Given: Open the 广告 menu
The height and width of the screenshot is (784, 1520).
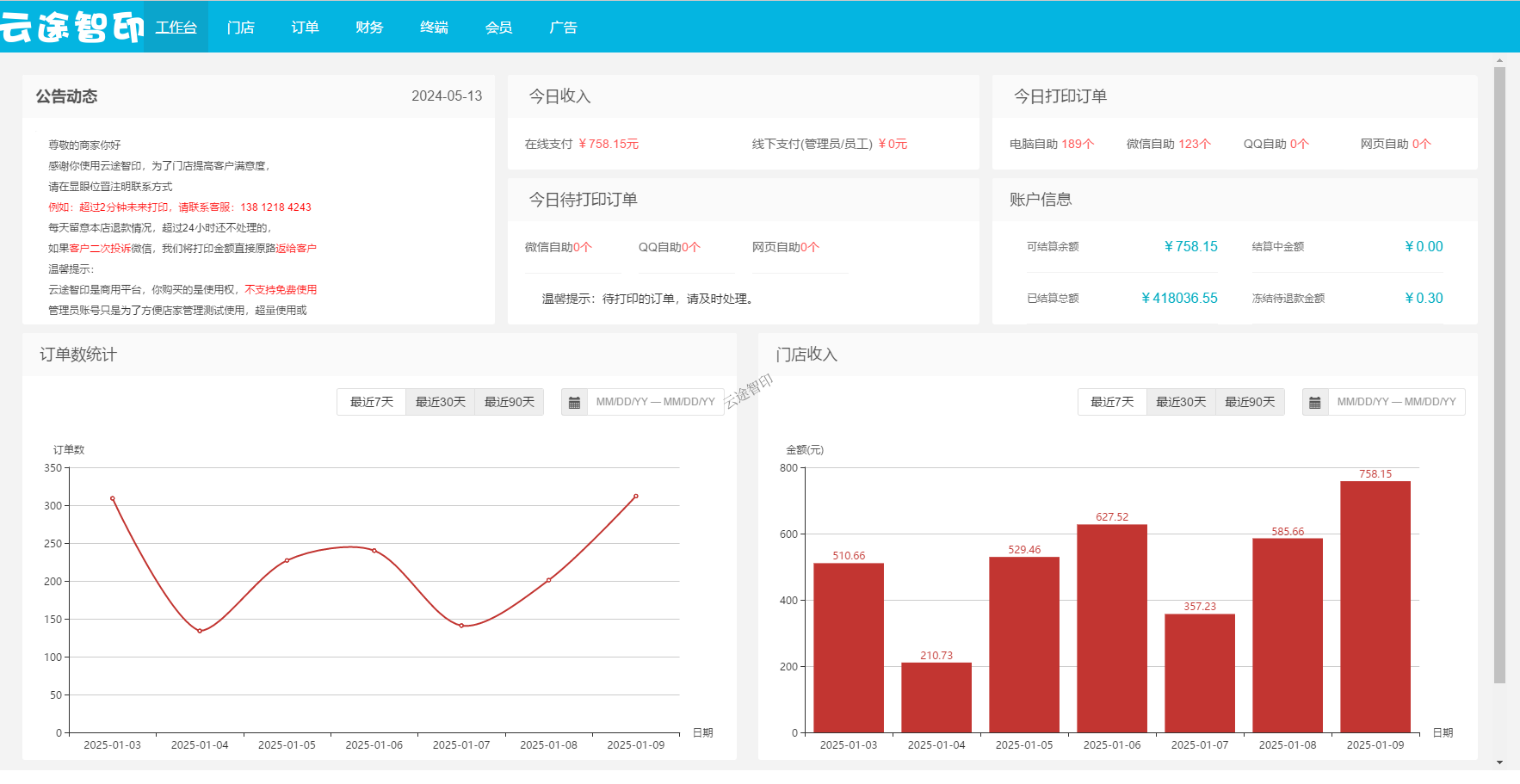Looking at the screenshot, I should (563, 27).
